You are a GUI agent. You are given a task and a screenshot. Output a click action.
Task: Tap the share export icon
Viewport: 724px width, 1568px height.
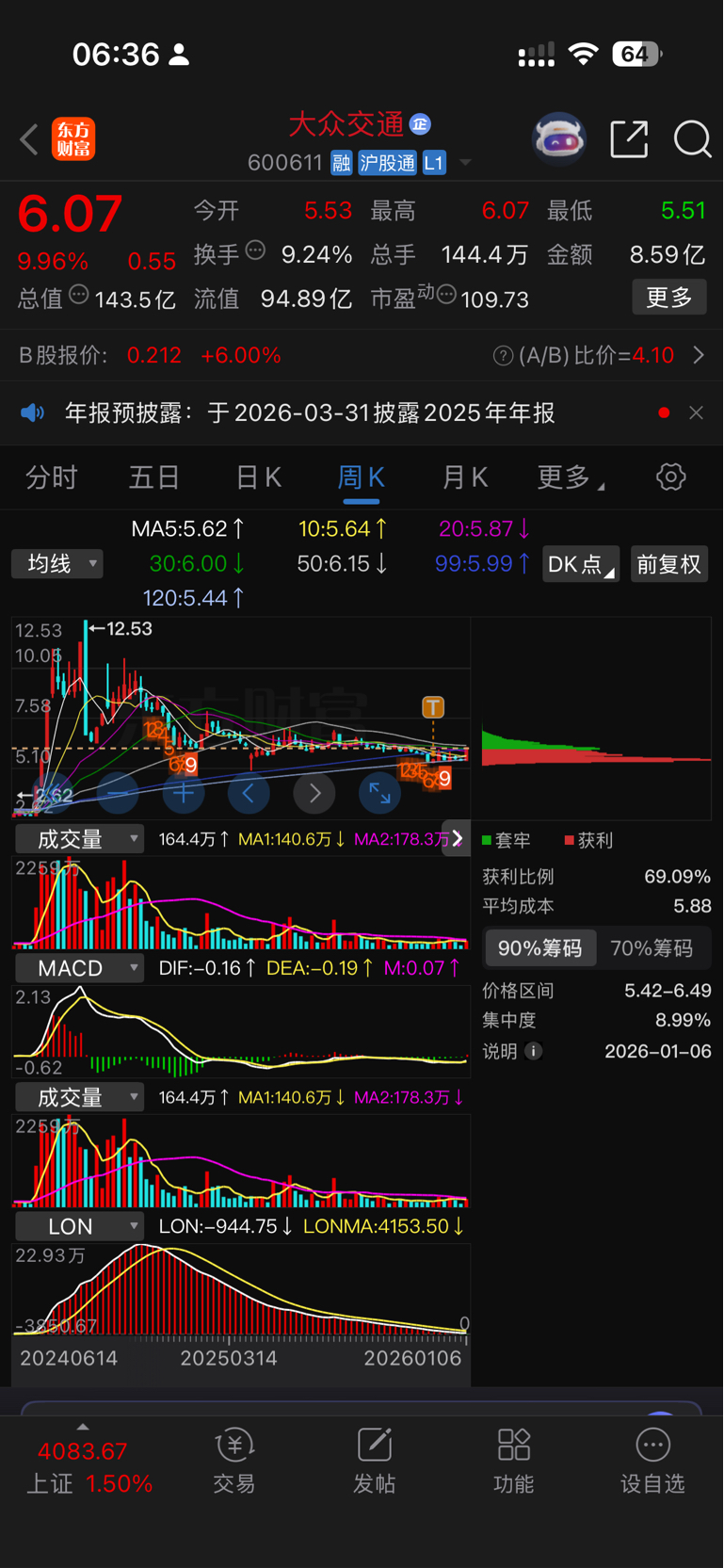point(629,139)
